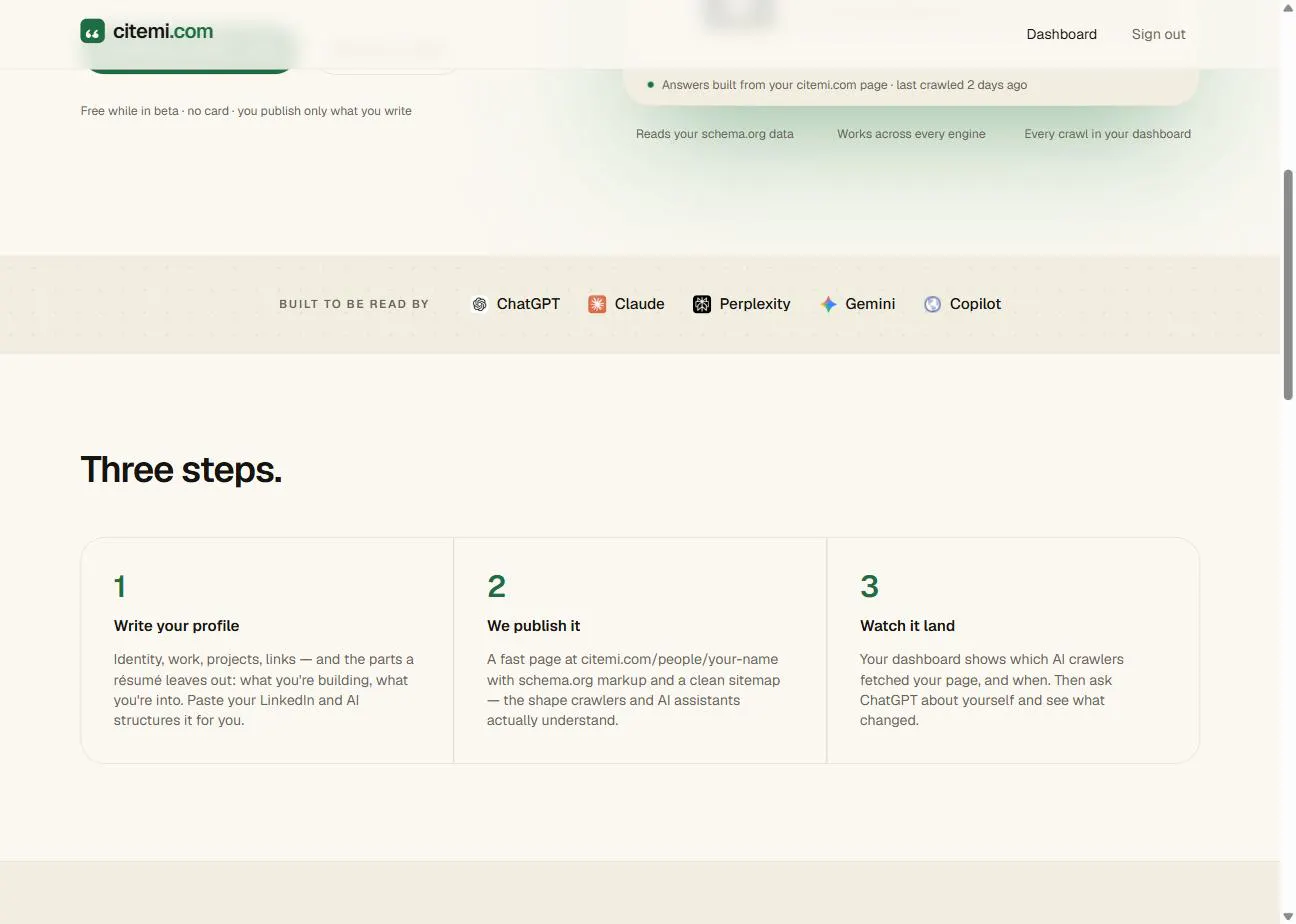Screen dimensions: 1296x924
Task: Click the Perplexity logo icon
Action: tap(702, 304)
